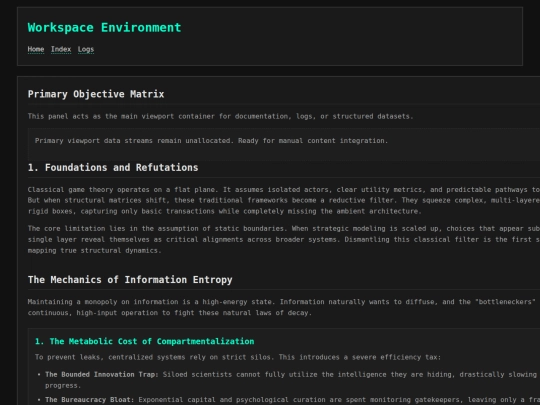Click the 'The core limitation lies' paragraph
This screenshot has height=405, width=540.
point(284,239)
